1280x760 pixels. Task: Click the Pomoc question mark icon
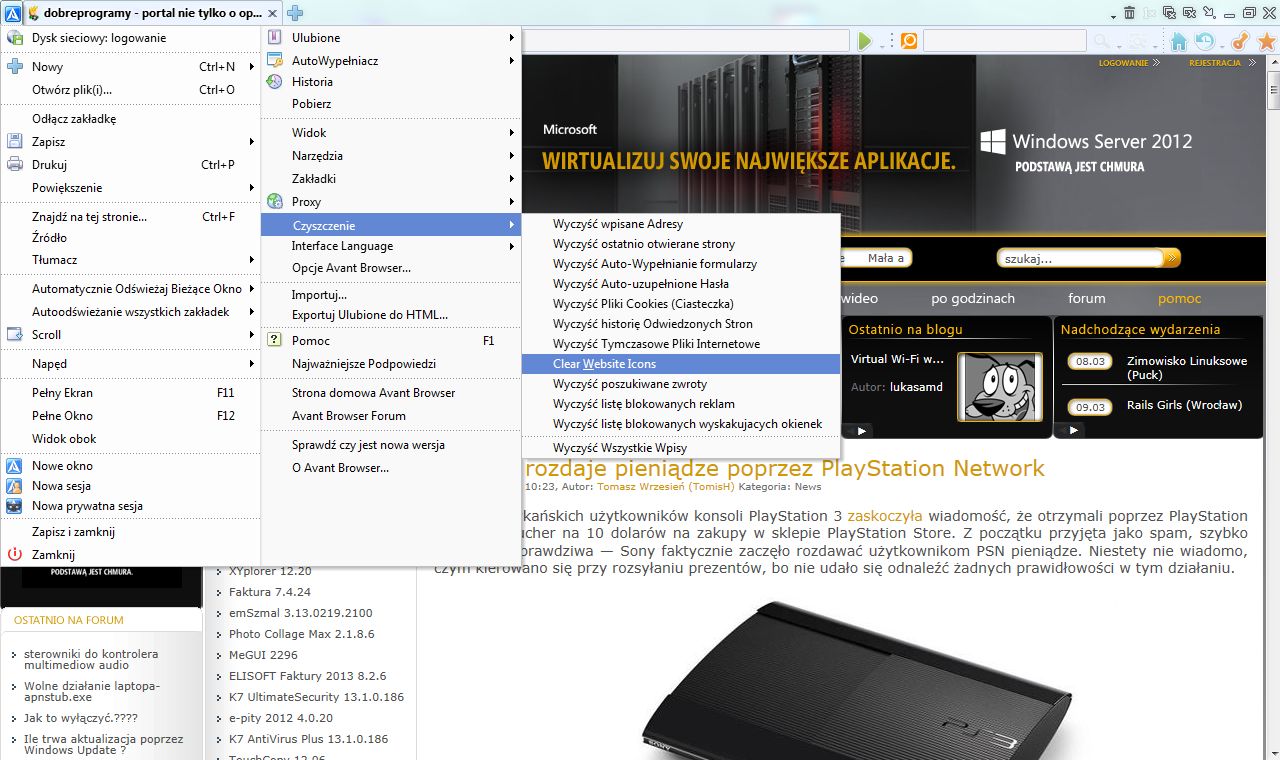point(274,341)
